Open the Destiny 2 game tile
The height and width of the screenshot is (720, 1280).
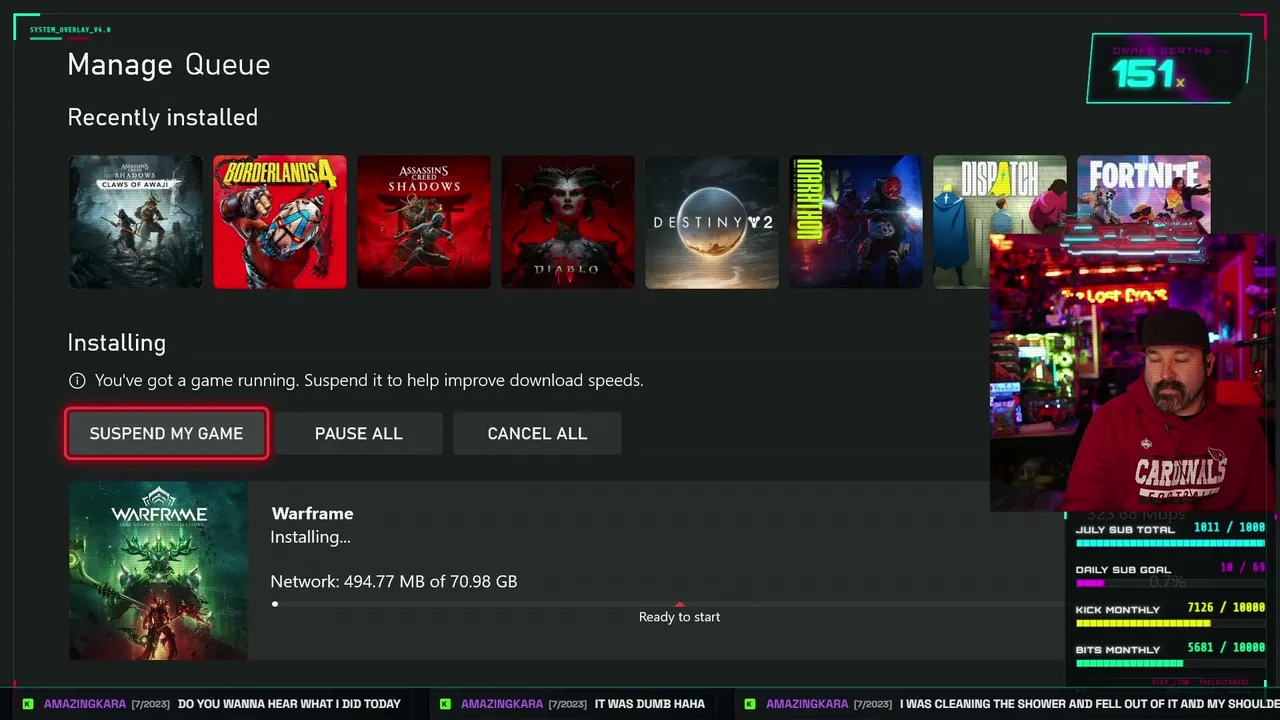click(x=712, y=222)
